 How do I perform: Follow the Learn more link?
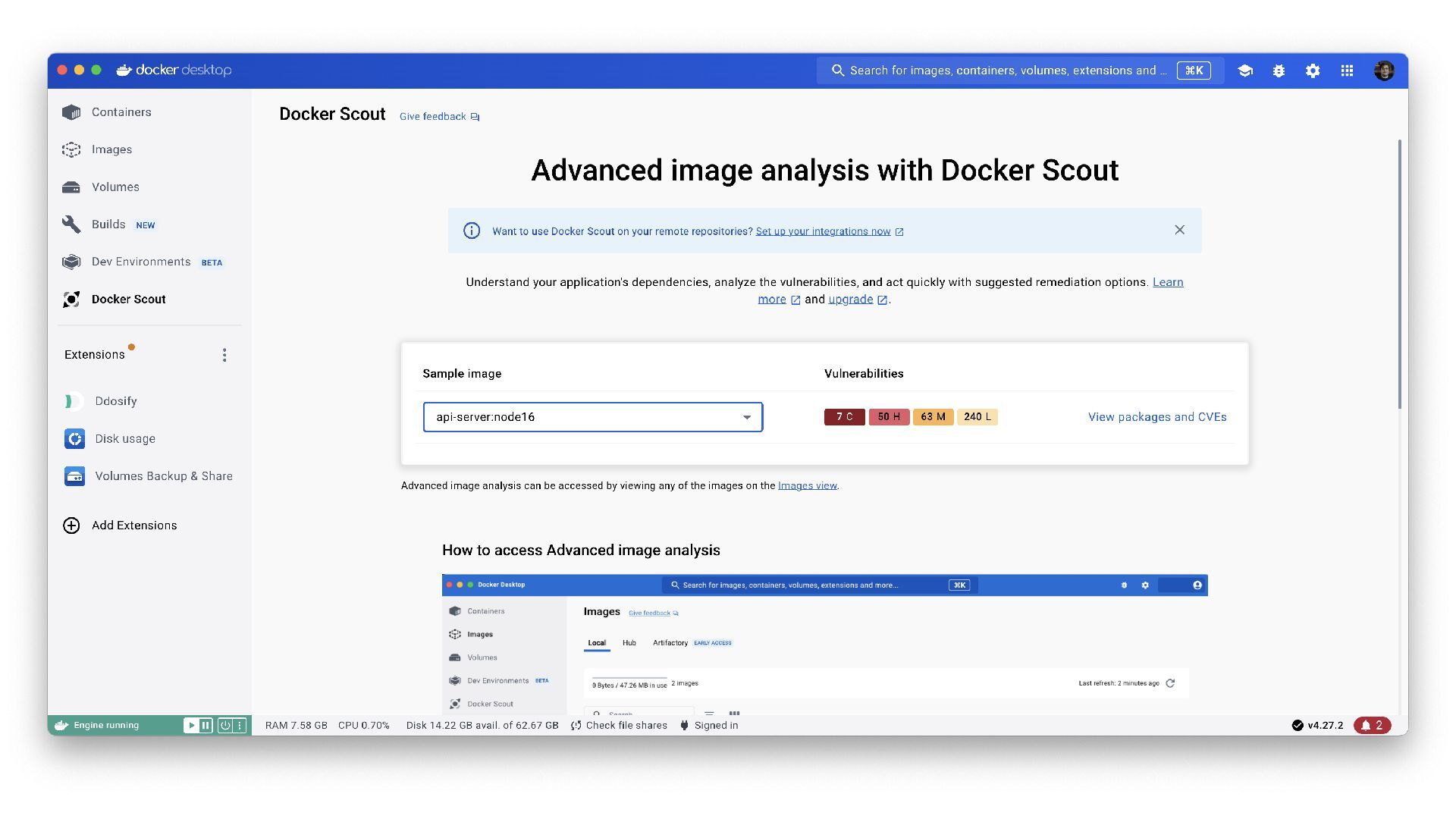1167,282
